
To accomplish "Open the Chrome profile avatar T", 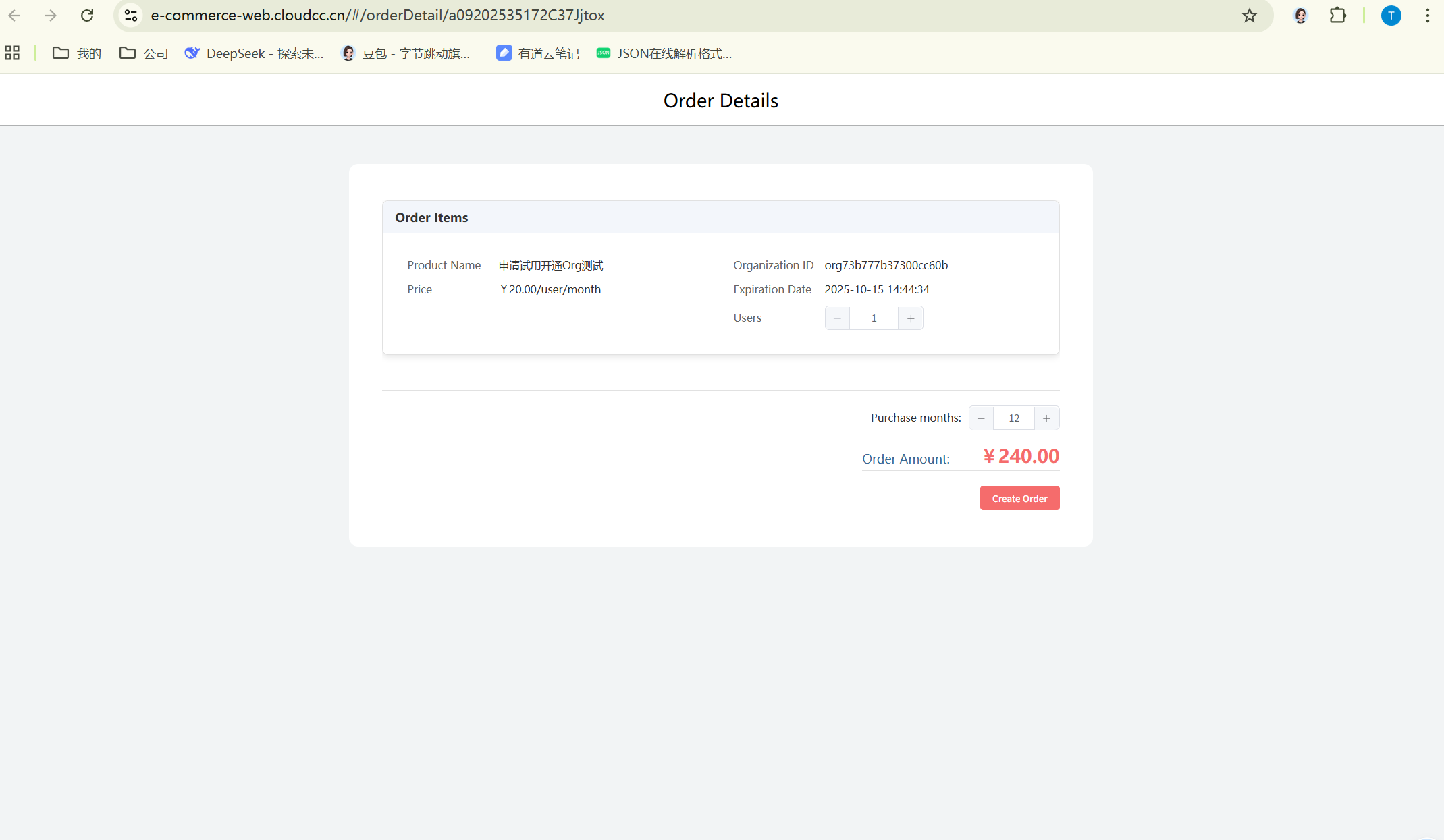I will pyautogui.click(x=1391, y=15).
